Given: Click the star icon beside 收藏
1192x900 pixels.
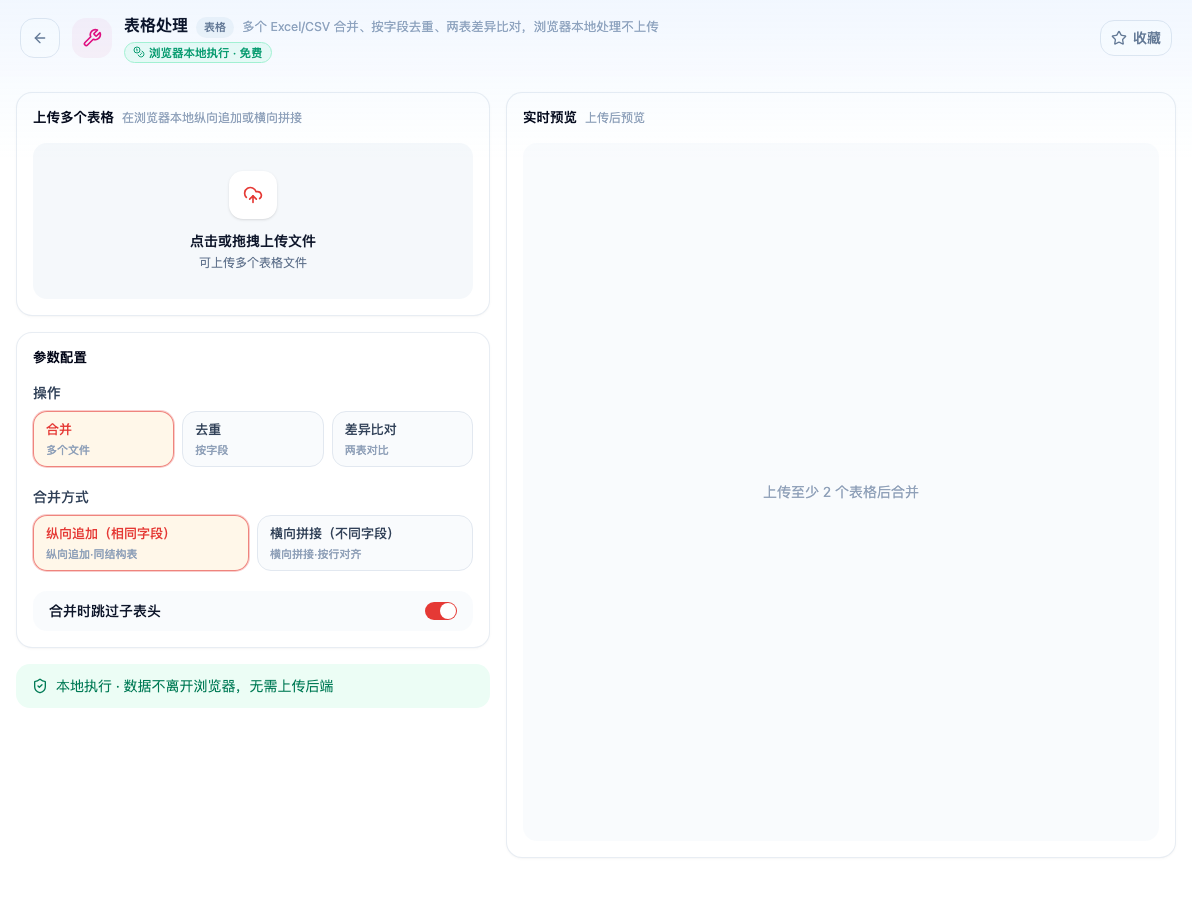Looking at the screenshot, I should 1119,38.
